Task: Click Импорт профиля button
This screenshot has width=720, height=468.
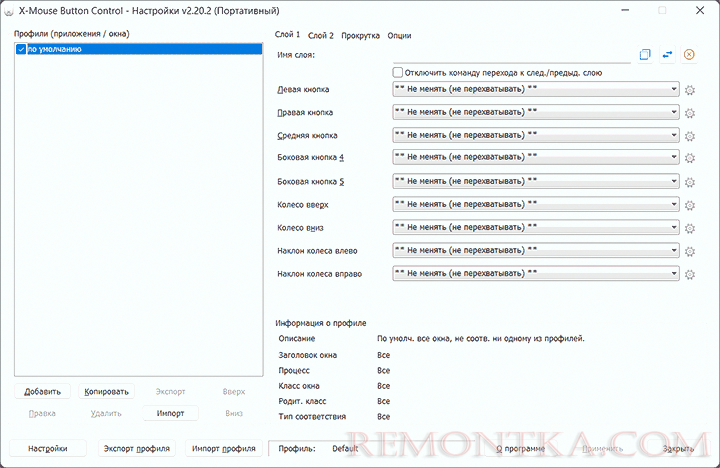Action: [x=224, y=449]
